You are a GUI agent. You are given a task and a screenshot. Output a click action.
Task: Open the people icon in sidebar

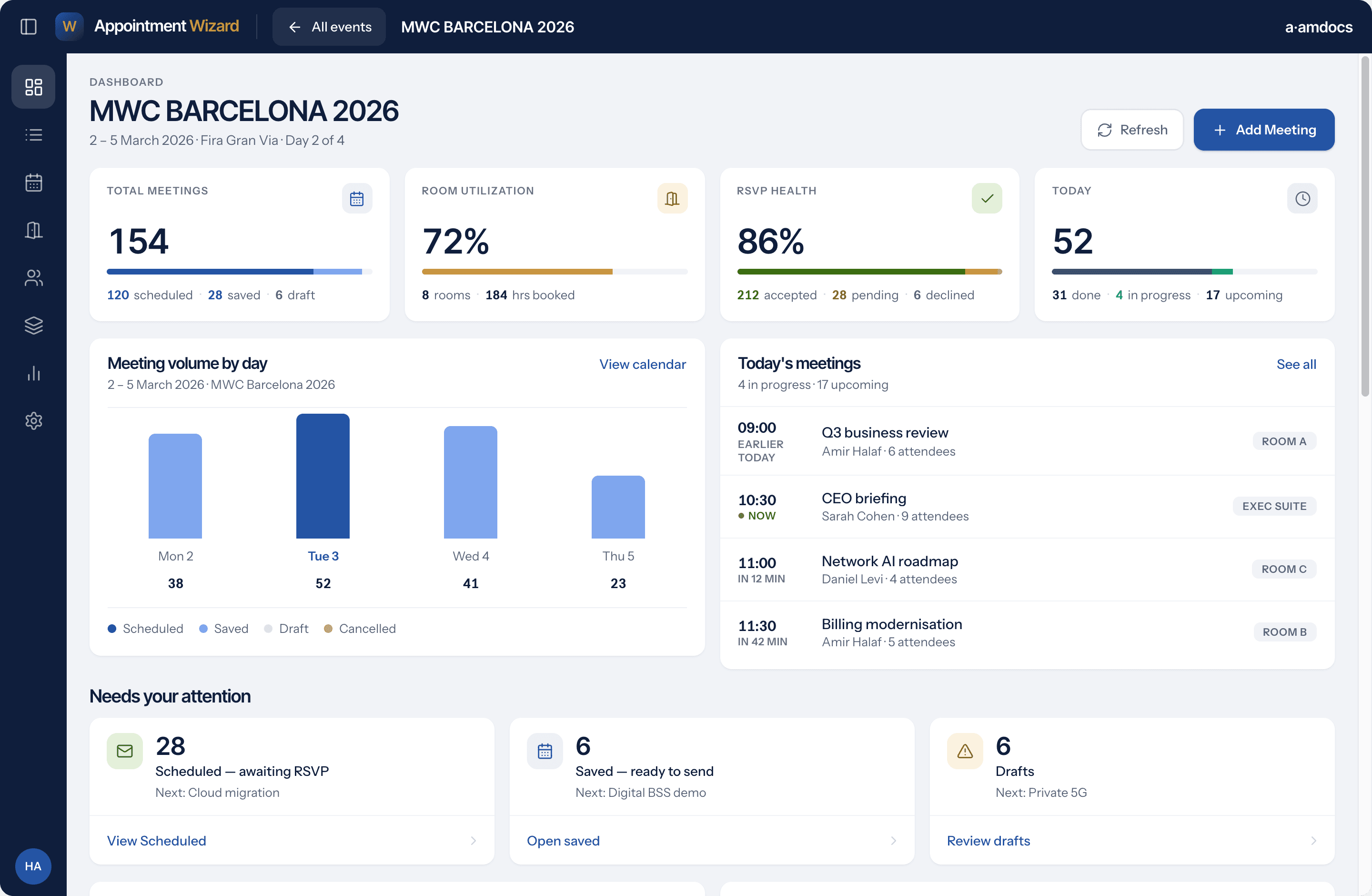[x=33, y=278]
